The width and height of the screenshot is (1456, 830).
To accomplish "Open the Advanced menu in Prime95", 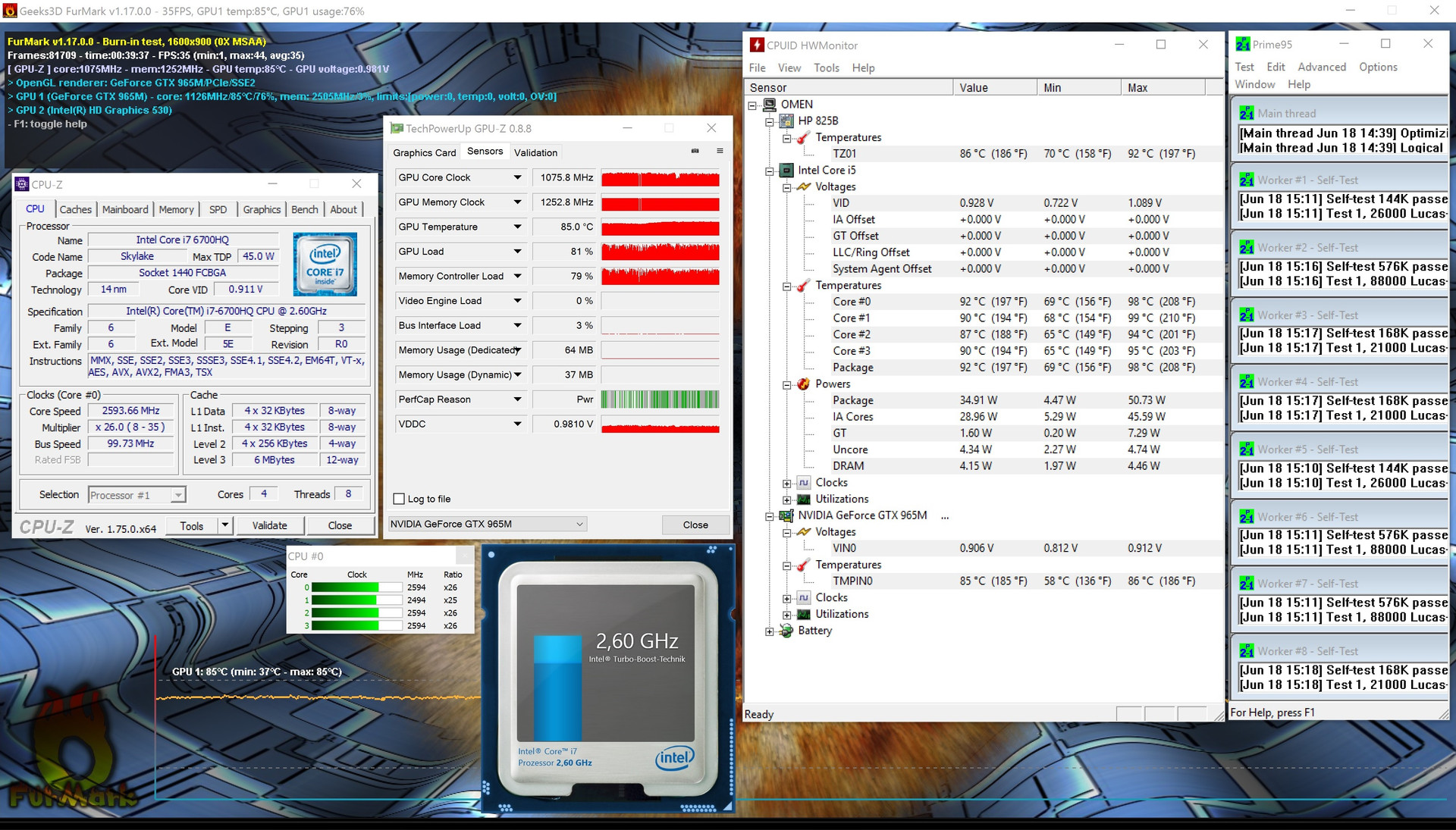I will click(1321, 67).
